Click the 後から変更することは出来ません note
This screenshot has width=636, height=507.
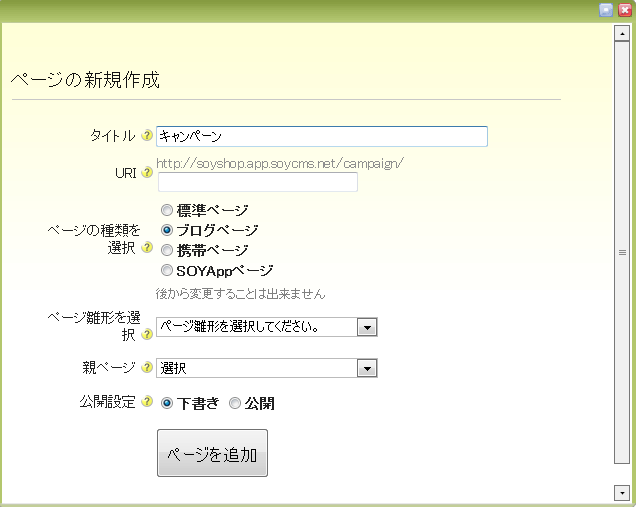241,293
